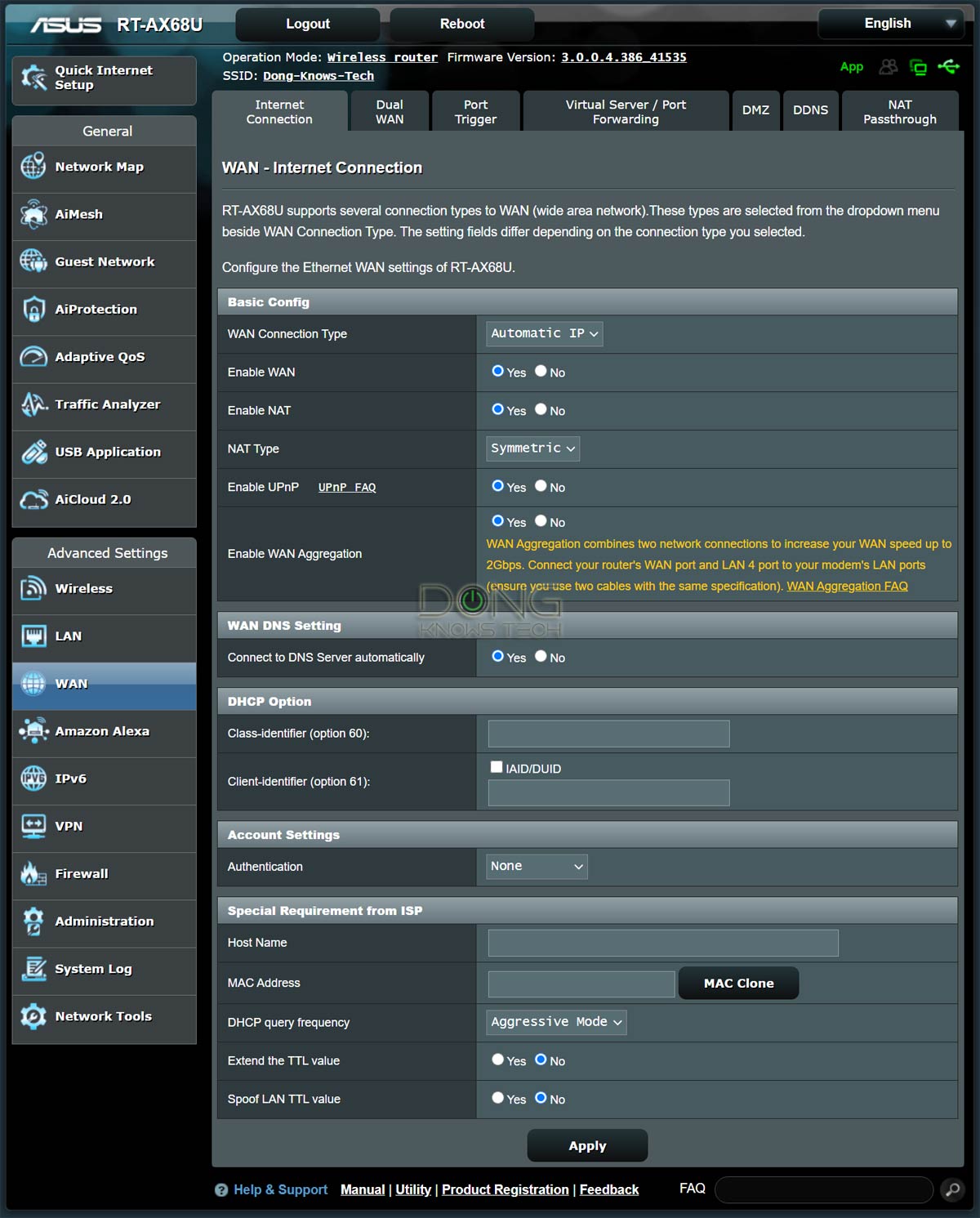Click the FAQ search magnifier icon

point(952,1189)
